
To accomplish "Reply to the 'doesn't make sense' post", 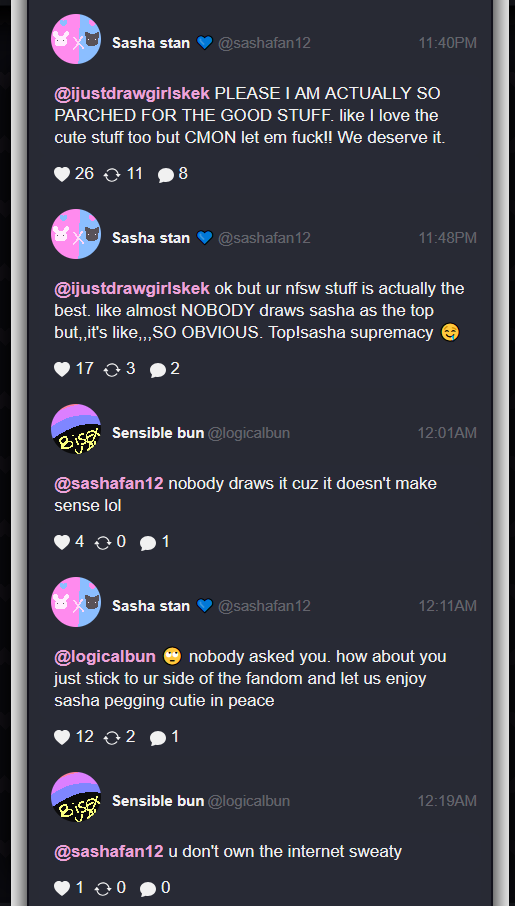I will click(148, 543).
